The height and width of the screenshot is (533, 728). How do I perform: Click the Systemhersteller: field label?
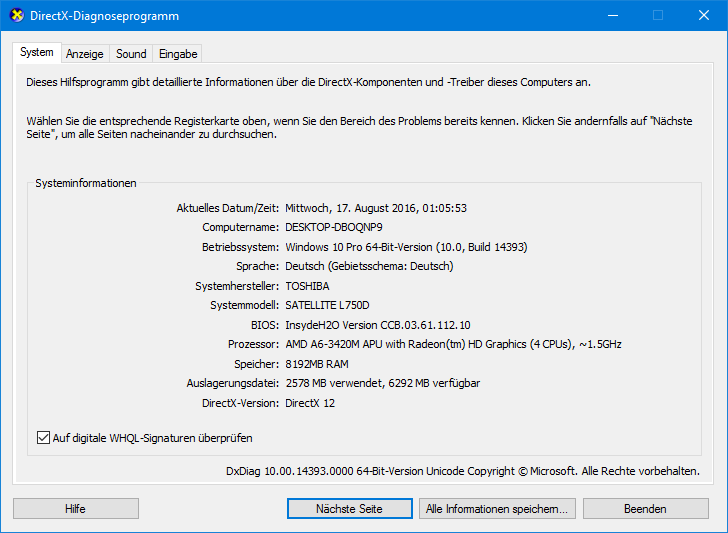[237, 286]
